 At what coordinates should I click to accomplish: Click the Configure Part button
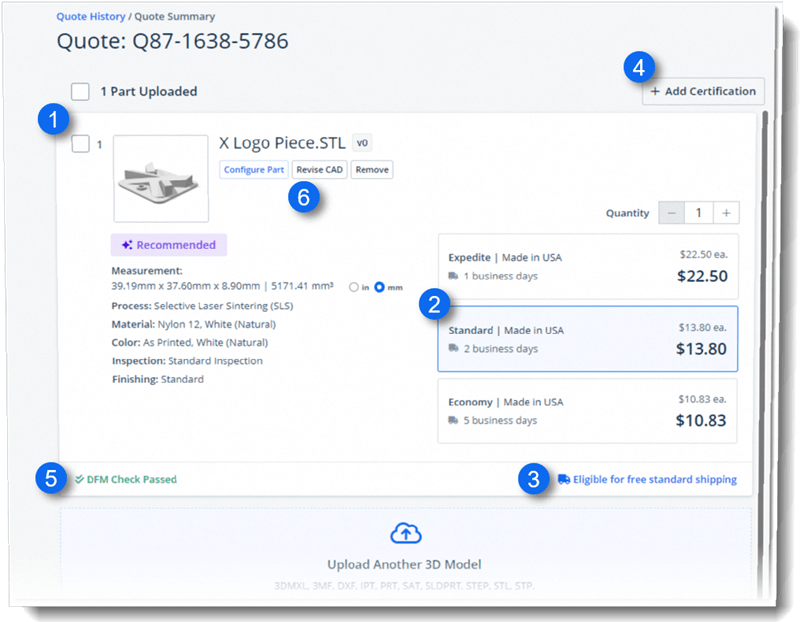tap(254, 169)
